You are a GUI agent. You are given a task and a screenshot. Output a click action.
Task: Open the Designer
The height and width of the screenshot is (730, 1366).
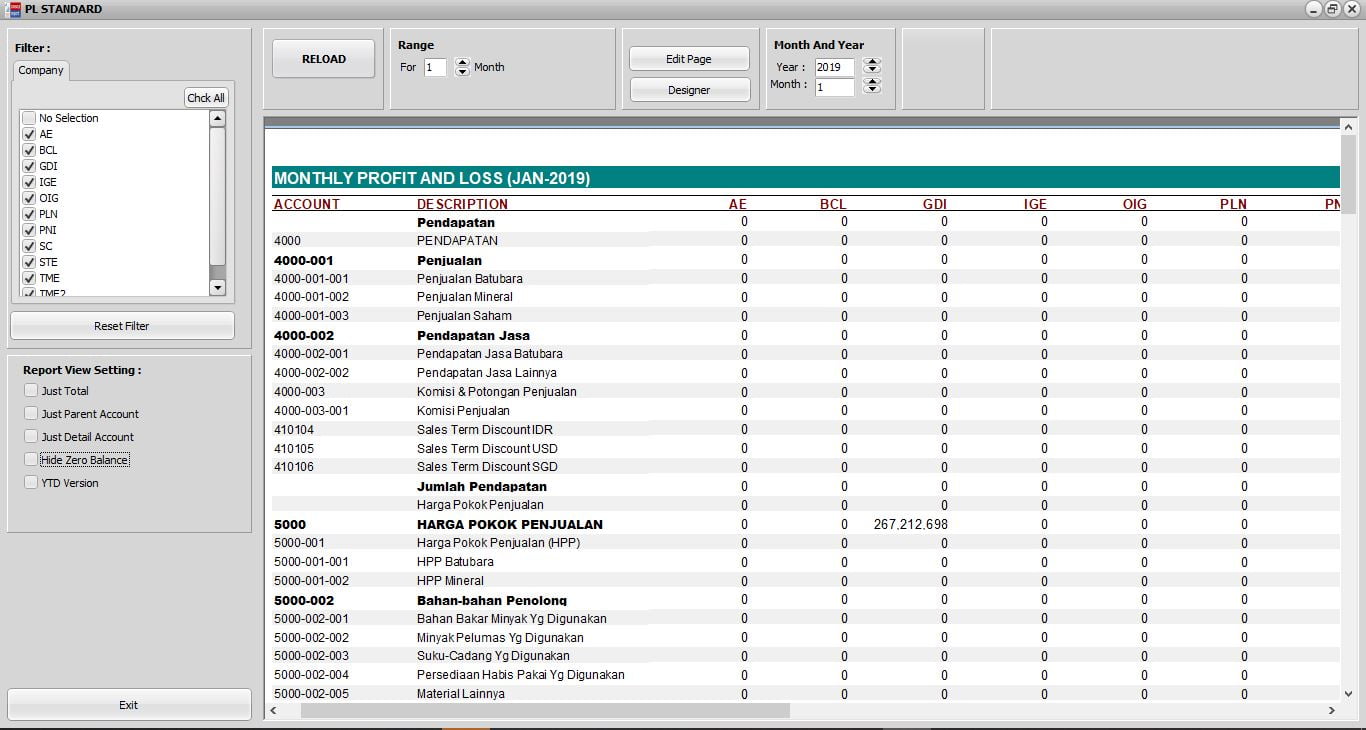[689, 90]
